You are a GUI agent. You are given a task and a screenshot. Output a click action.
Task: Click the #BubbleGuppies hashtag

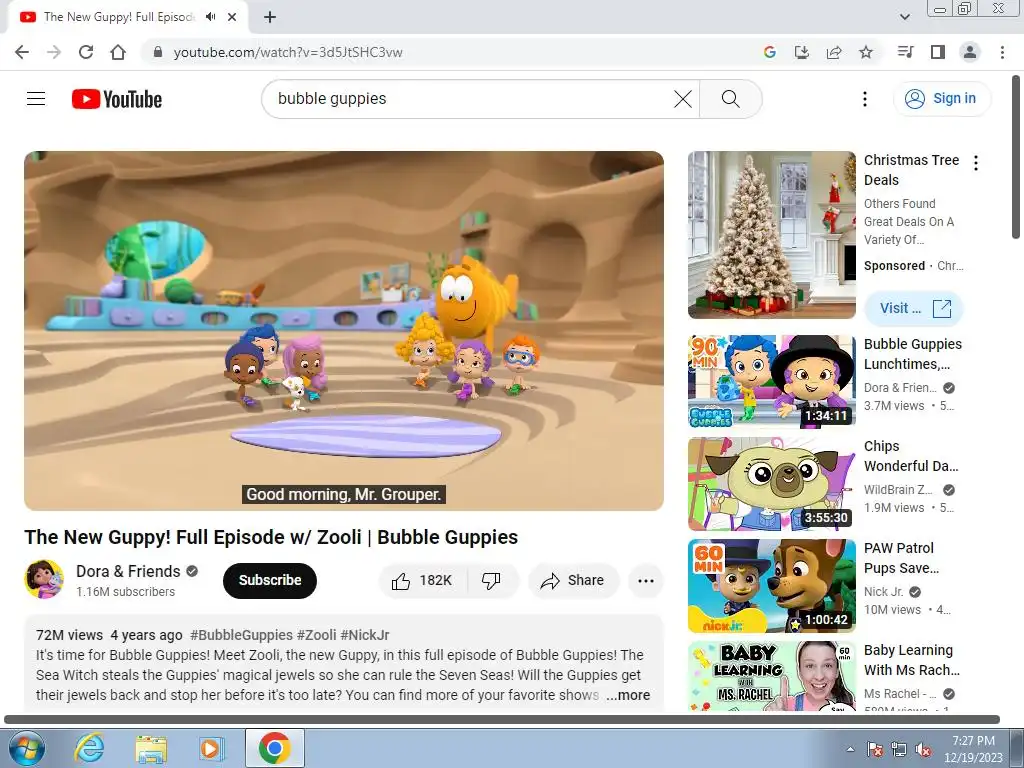(241, 635)
